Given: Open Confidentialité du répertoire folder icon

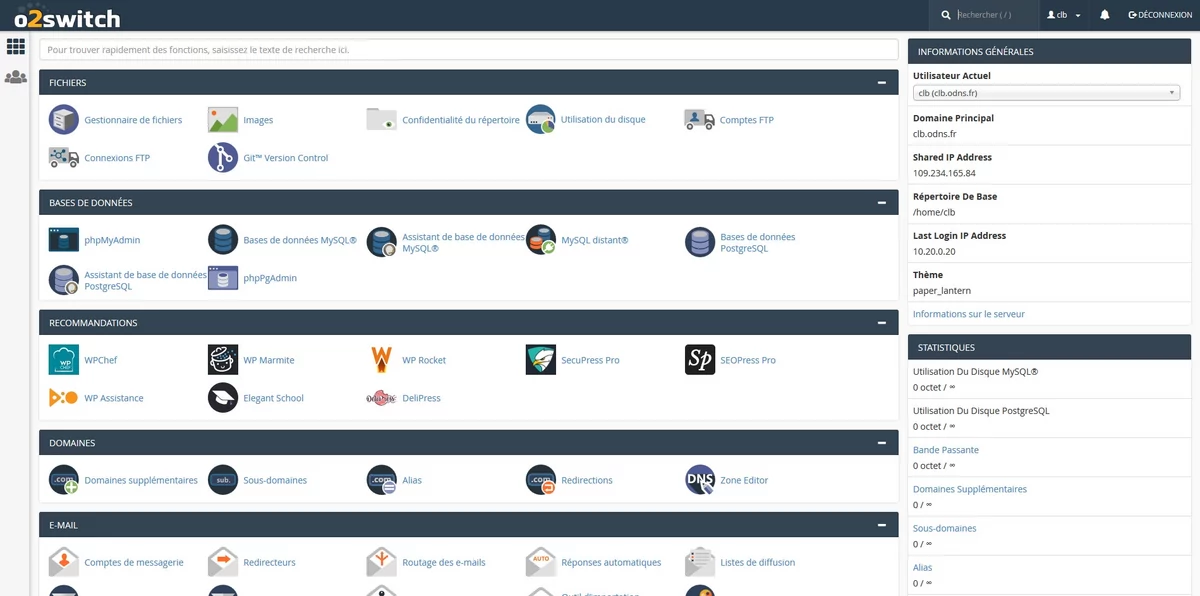Looking at the screenshot, I should point(382,120).
